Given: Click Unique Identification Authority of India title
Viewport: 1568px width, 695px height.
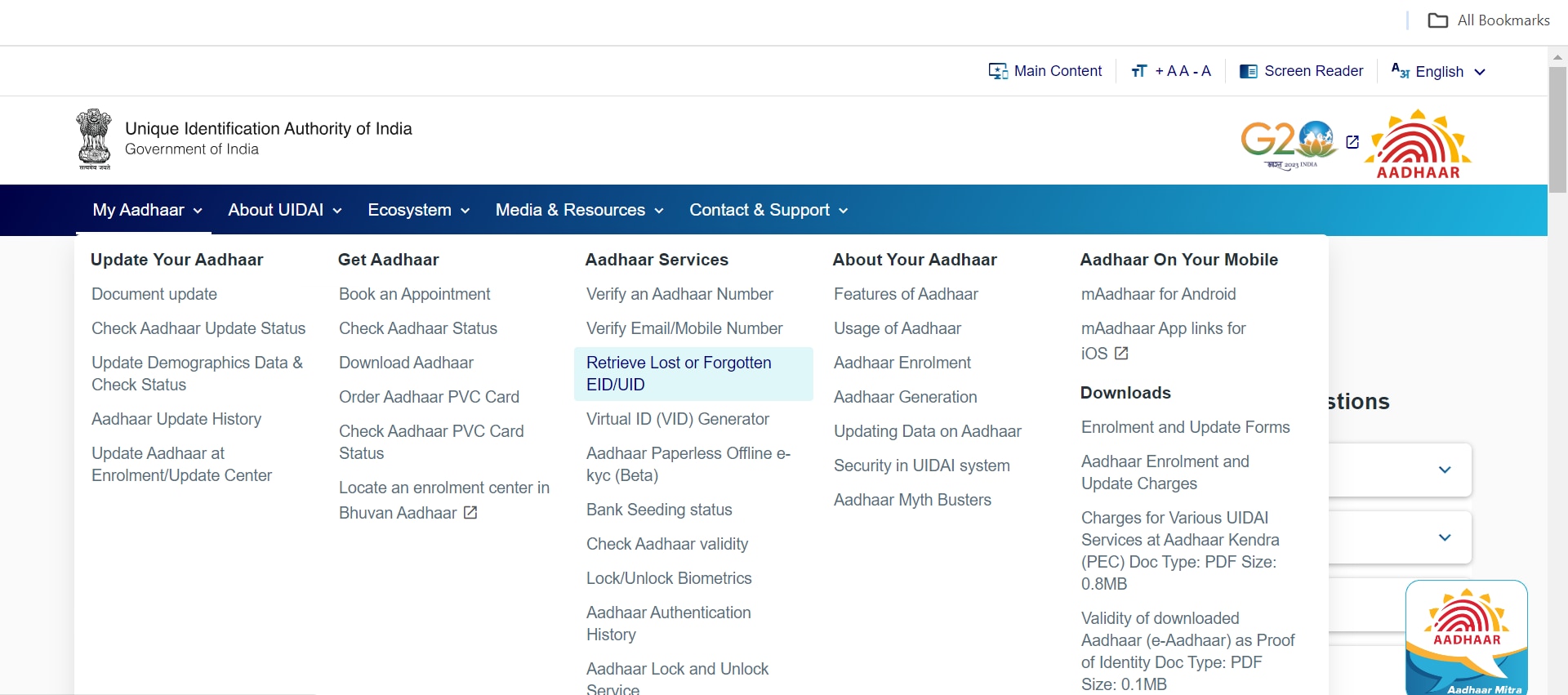Looking at the screenshot, I should tap(268, 128).
